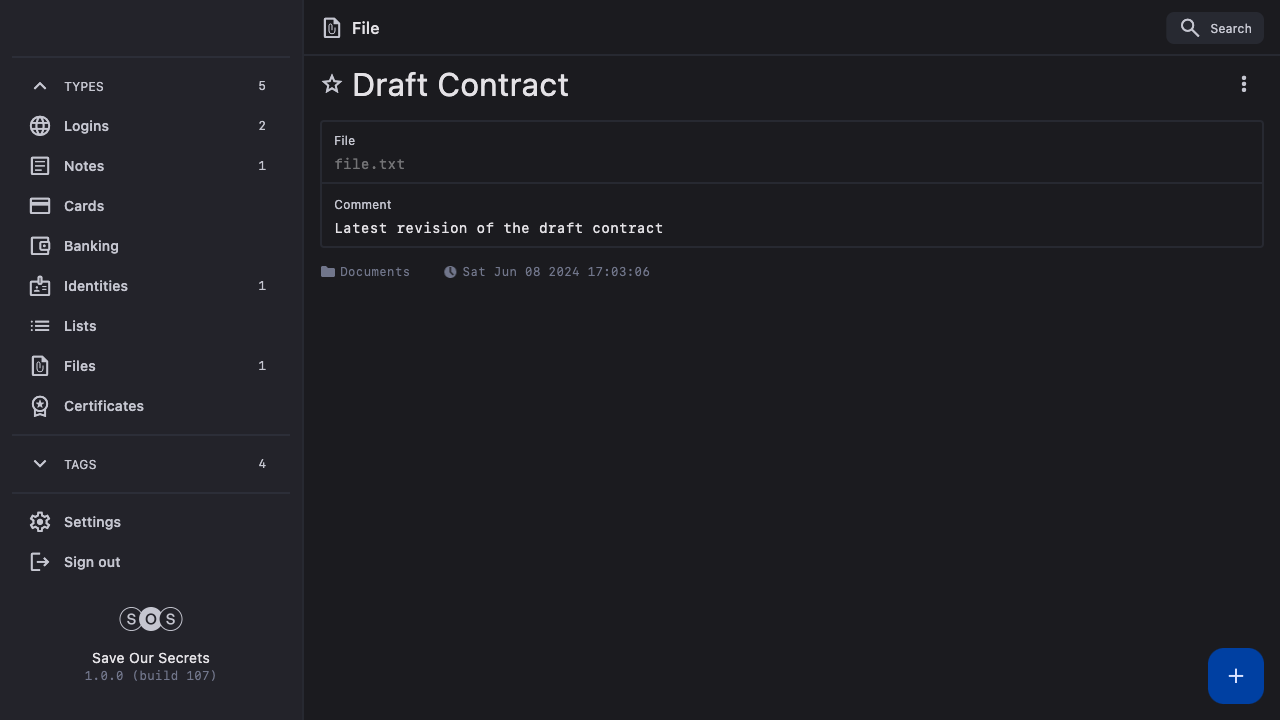Open the Lists category
Screen dimensions: 1280x720
click(x=80, y=326)
